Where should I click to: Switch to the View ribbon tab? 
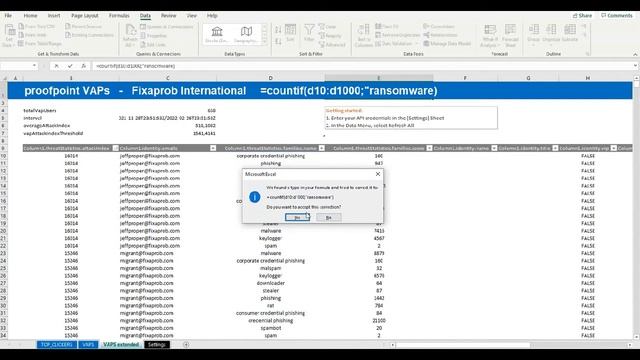point(191,16)
